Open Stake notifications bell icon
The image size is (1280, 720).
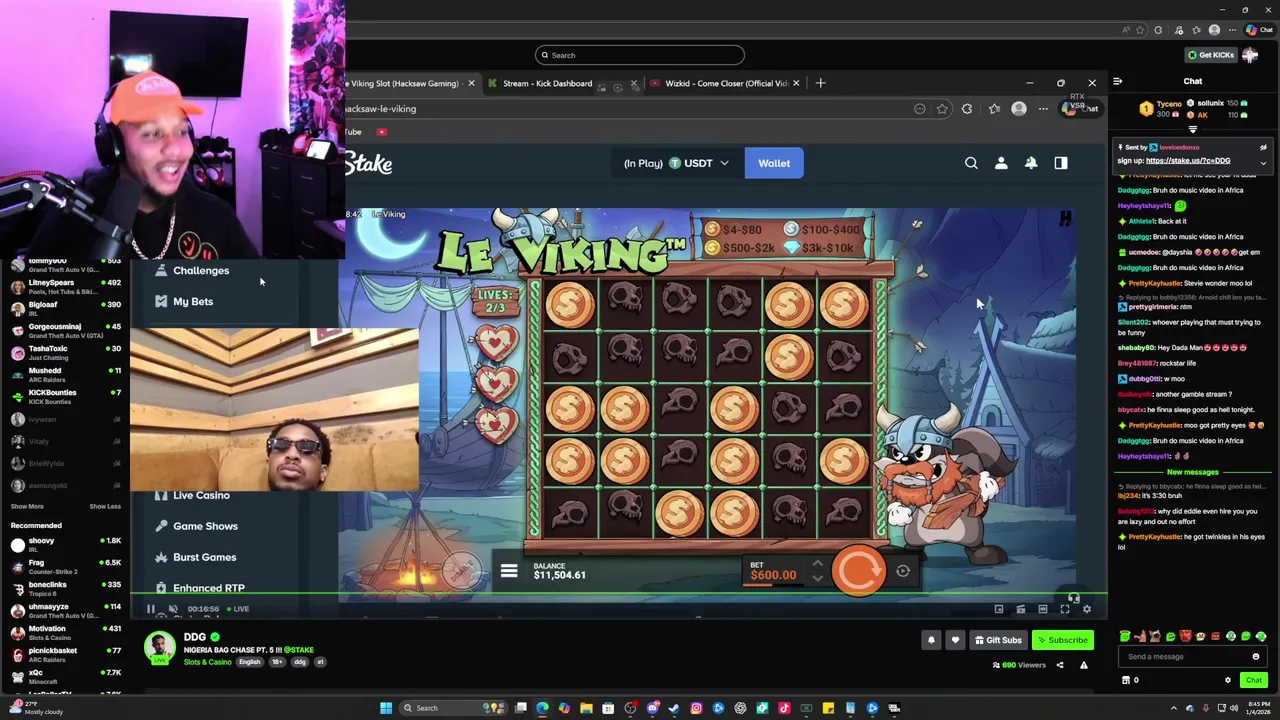coord(1031,163)
